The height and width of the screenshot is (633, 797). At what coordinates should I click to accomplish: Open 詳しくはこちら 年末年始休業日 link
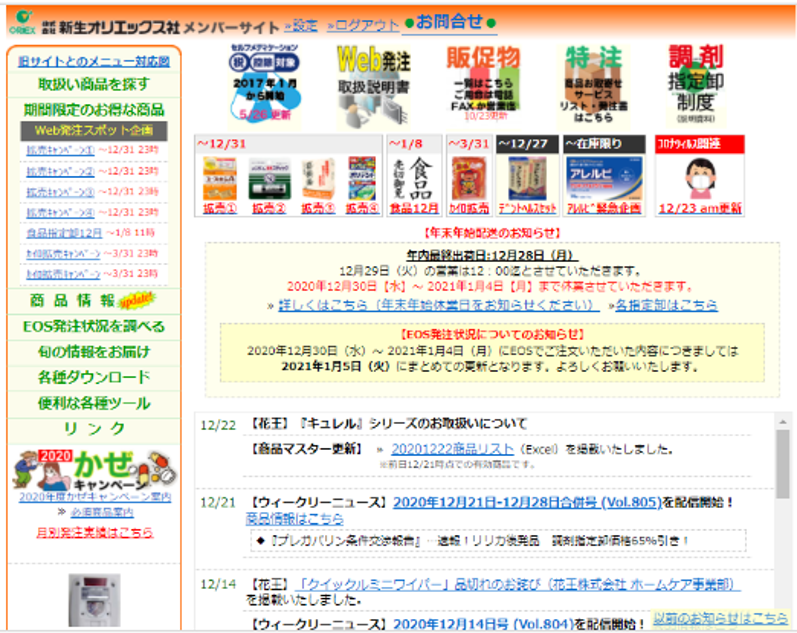click(x=439, y=305)
